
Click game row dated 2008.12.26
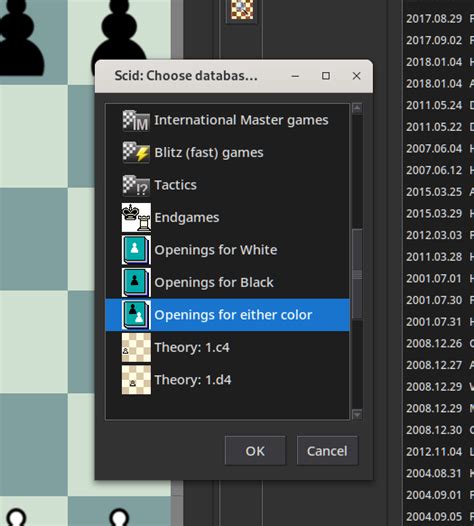coord(439,344)
